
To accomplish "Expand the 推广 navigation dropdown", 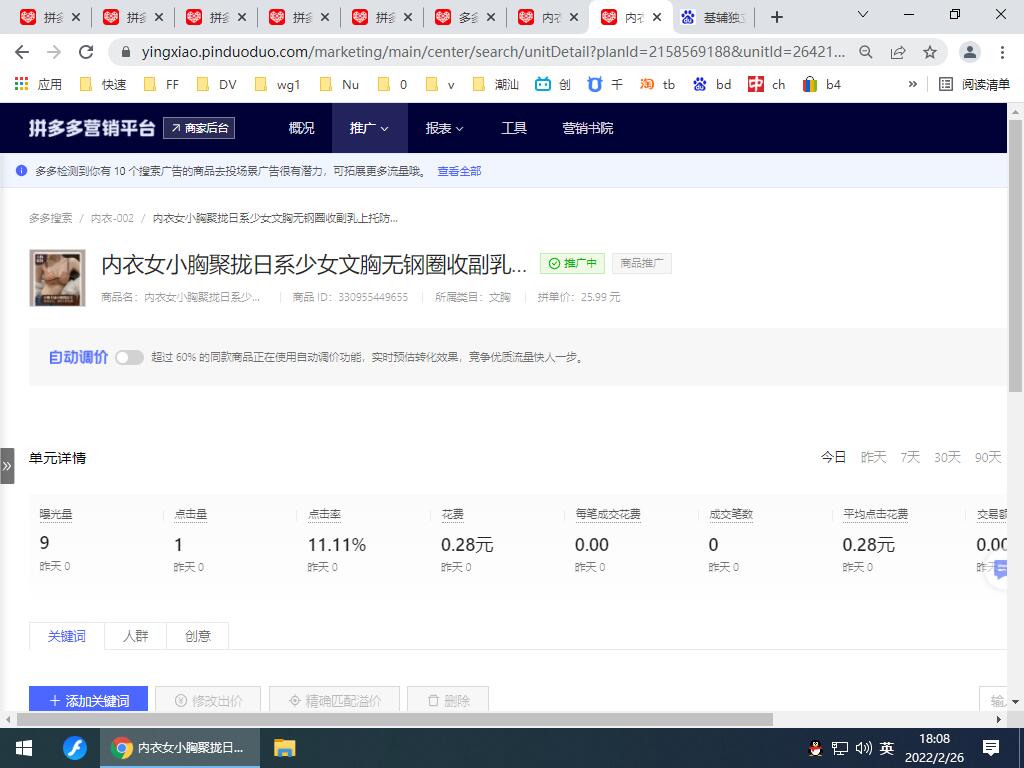I will click(x=369, y=128).
